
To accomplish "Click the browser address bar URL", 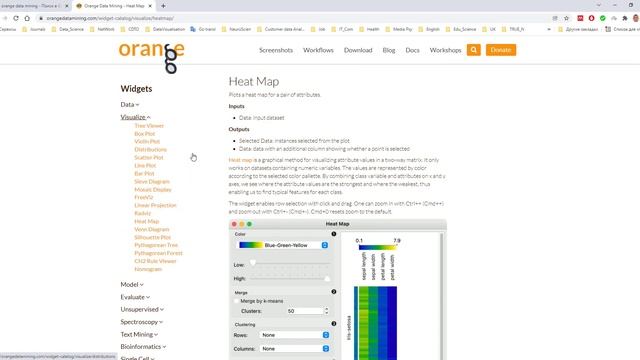I will click(x=110, y=18).
